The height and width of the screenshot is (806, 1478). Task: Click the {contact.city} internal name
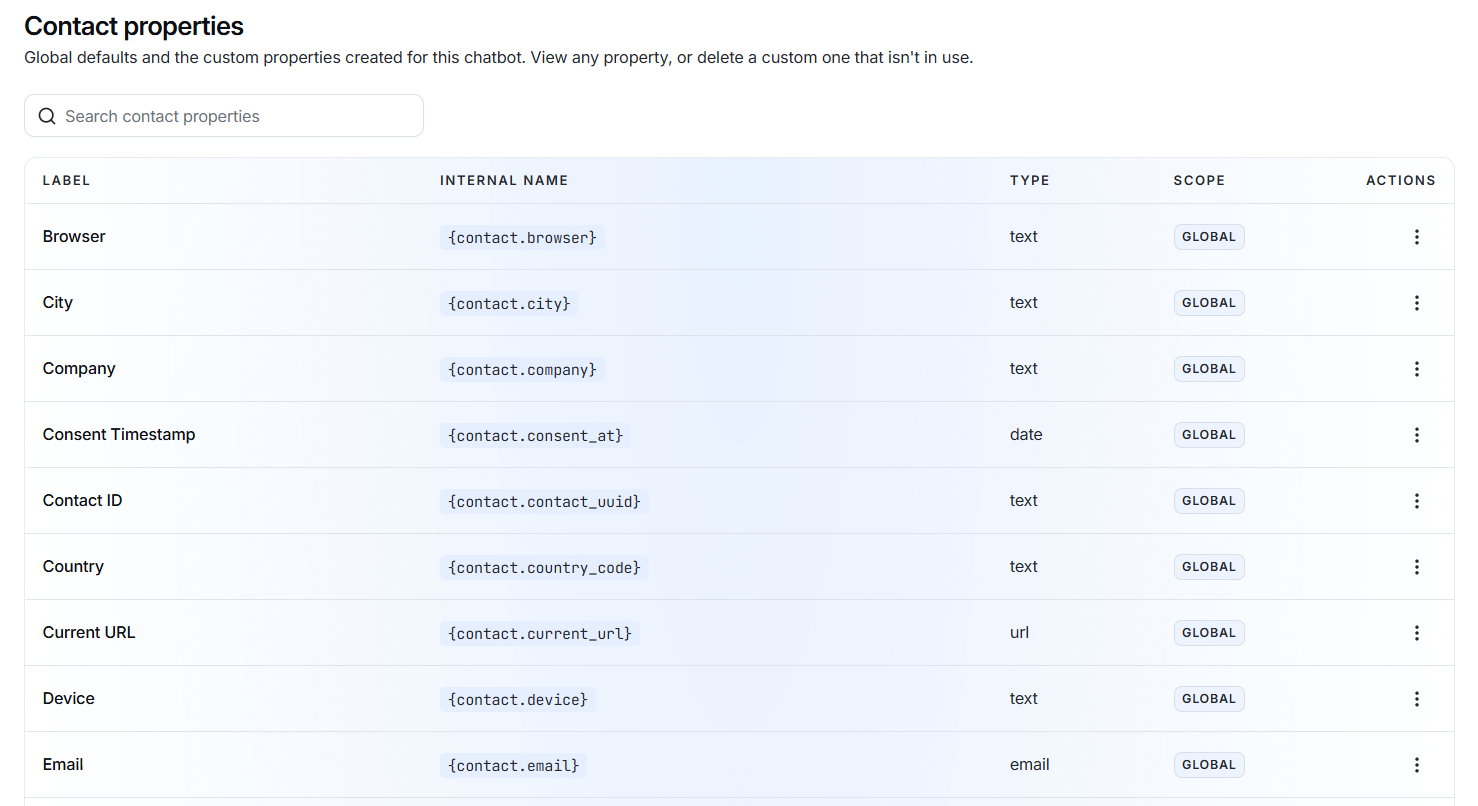(x=509, y=303)
